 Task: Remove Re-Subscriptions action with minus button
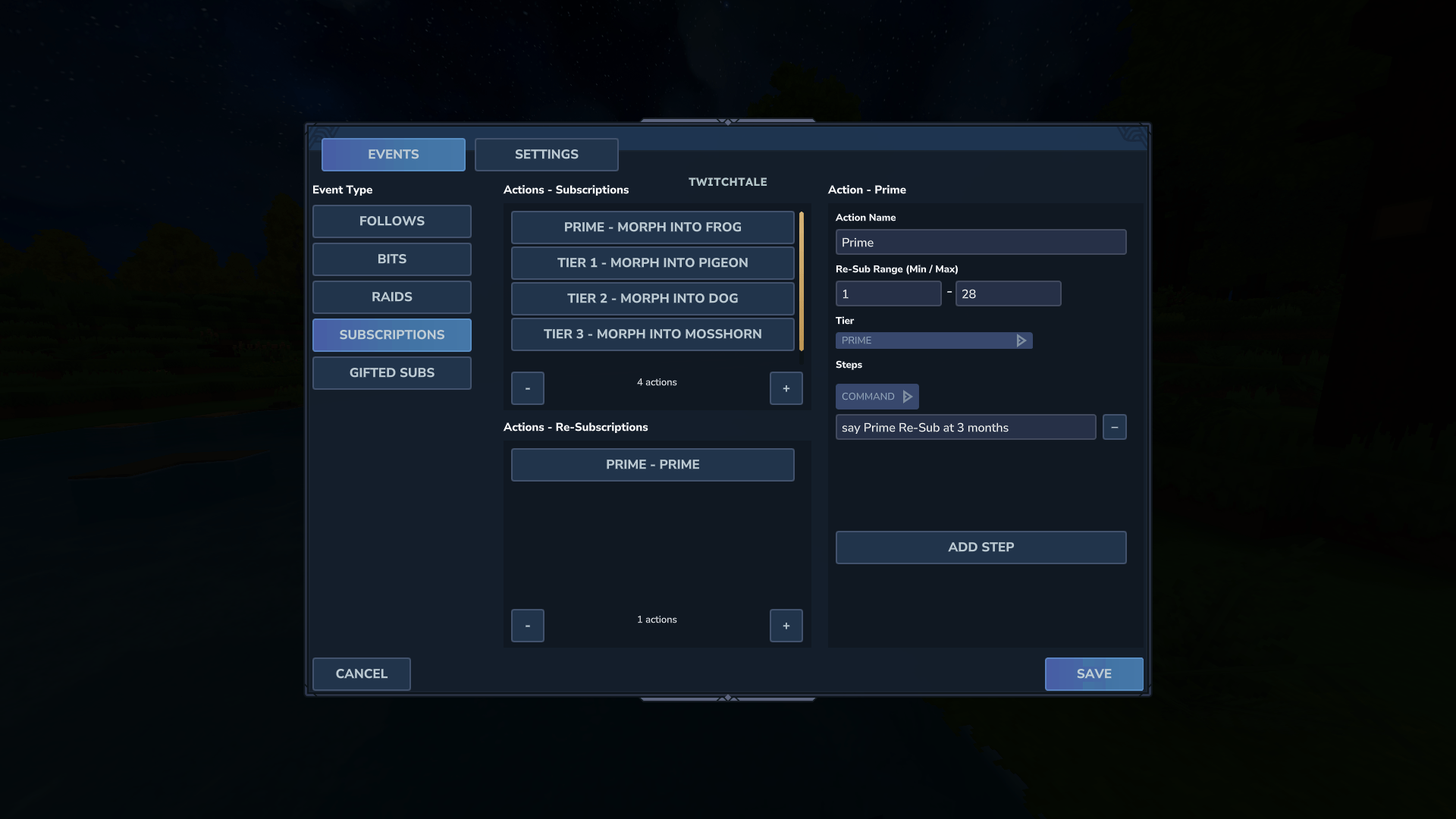tap(527, 626)
